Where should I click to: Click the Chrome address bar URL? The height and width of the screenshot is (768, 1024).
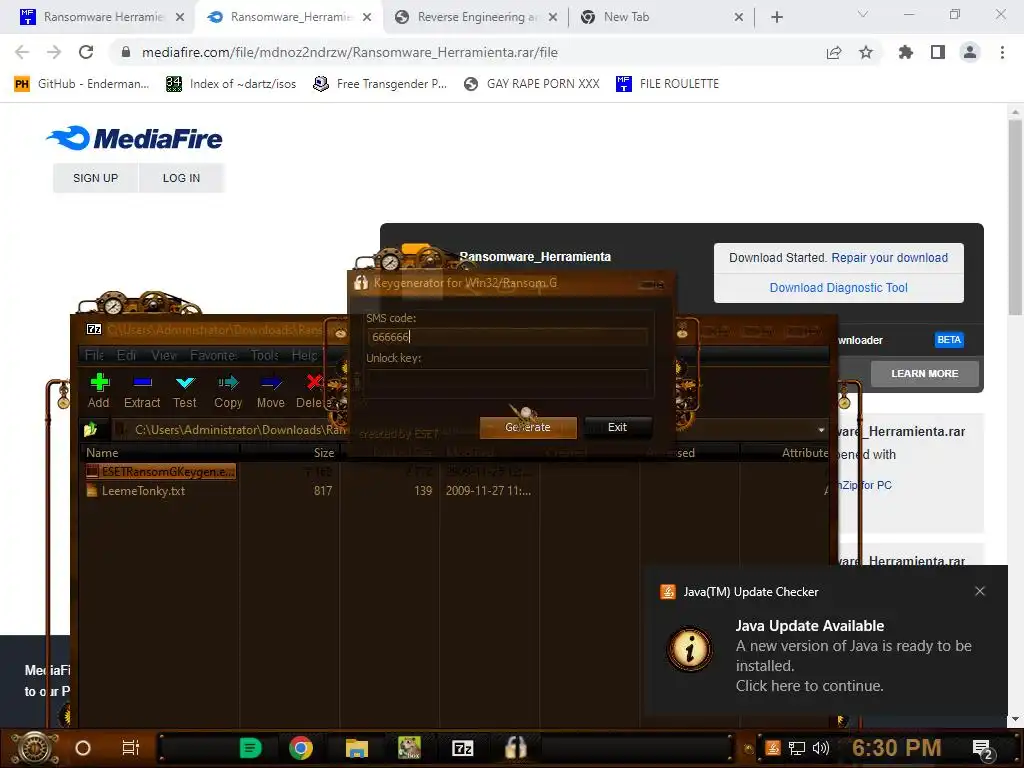click(x=349, y=52)
